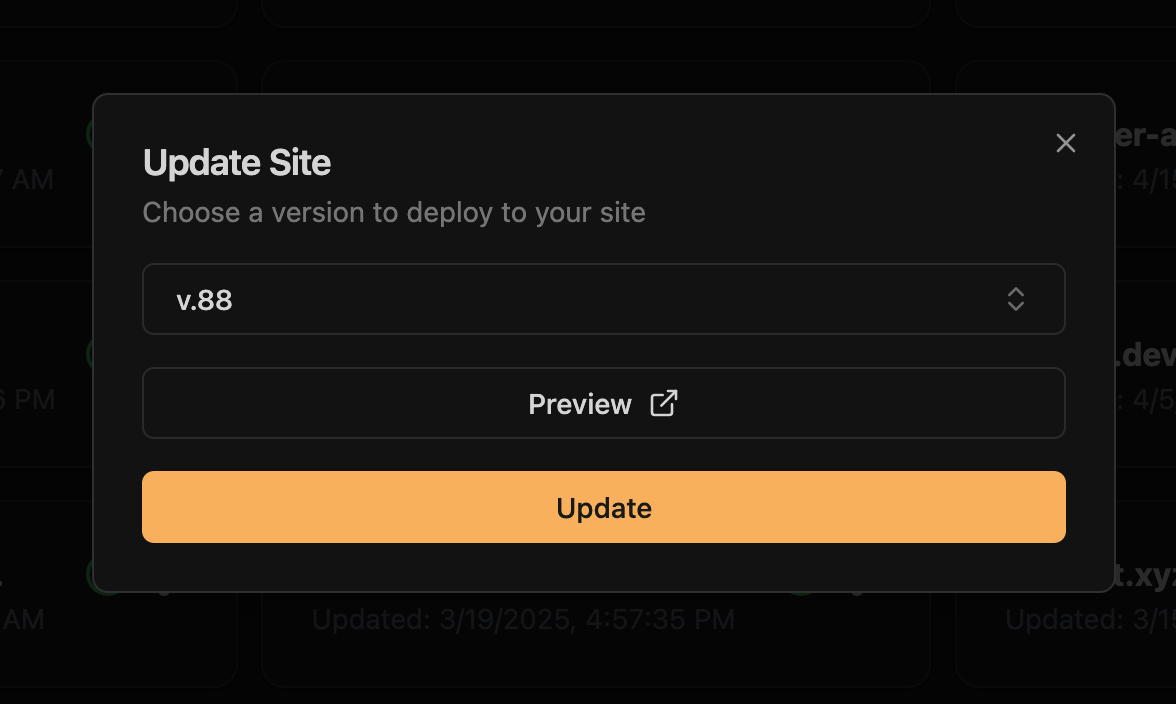Click dimmed "Updated: 3/19/2025, 4:57:35 PM" timestamp
Screen dimensions: 1176x704
point(523,620)
